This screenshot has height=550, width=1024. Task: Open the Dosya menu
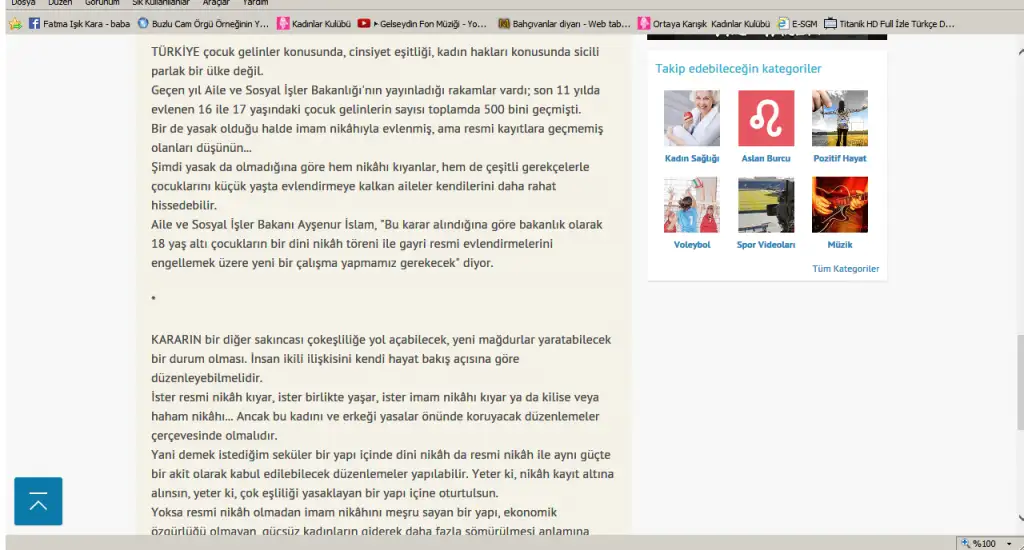23,3
